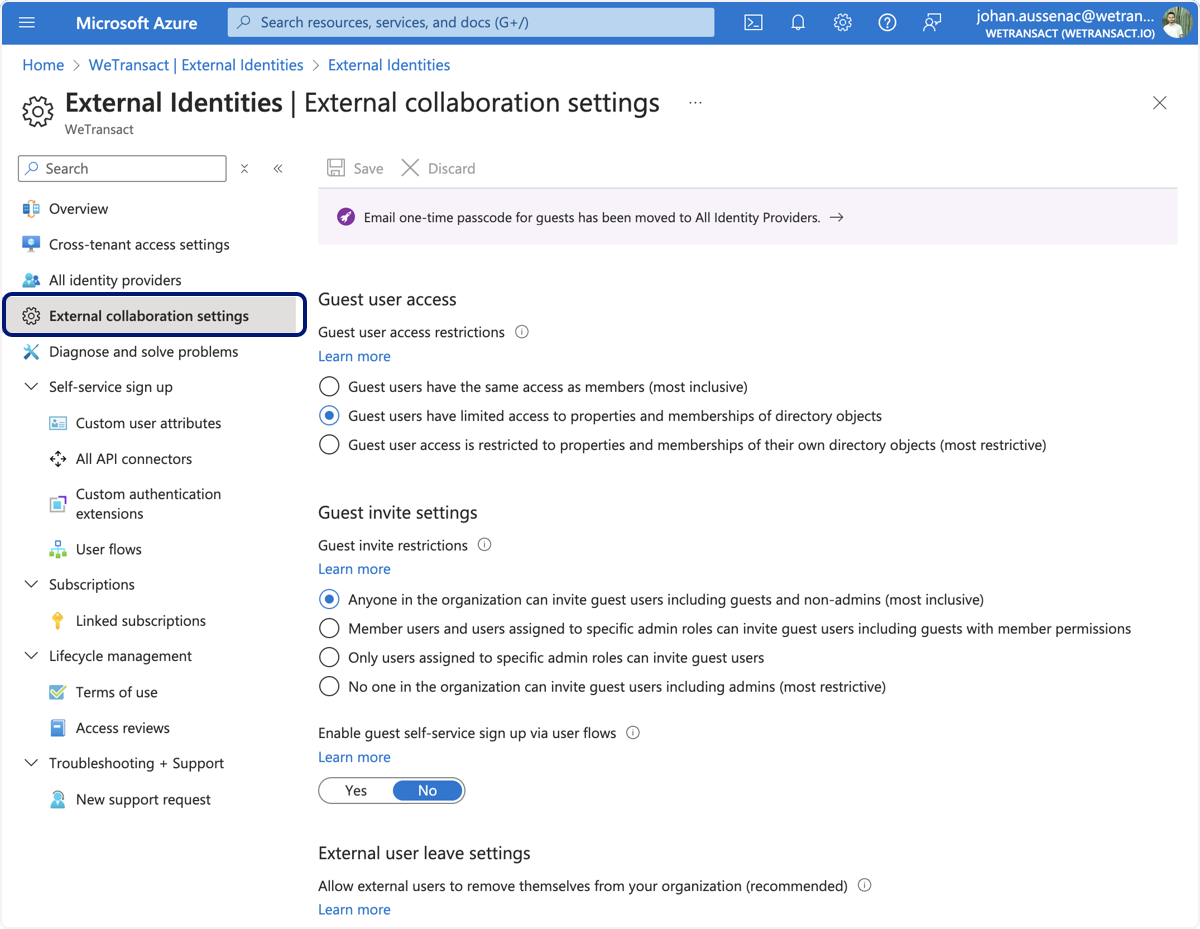The width and height of the screenshot is (1200, 929).
Task: Open the help question mark icon
Action: 887,22
